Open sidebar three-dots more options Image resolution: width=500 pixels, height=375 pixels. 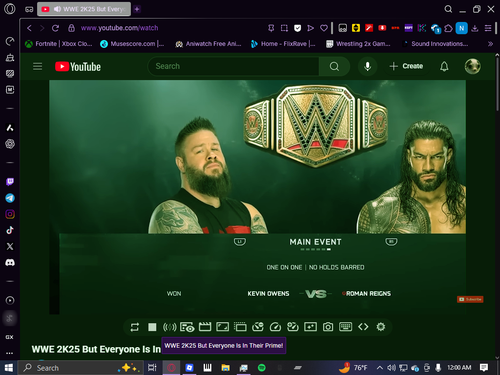coord(10,353)
